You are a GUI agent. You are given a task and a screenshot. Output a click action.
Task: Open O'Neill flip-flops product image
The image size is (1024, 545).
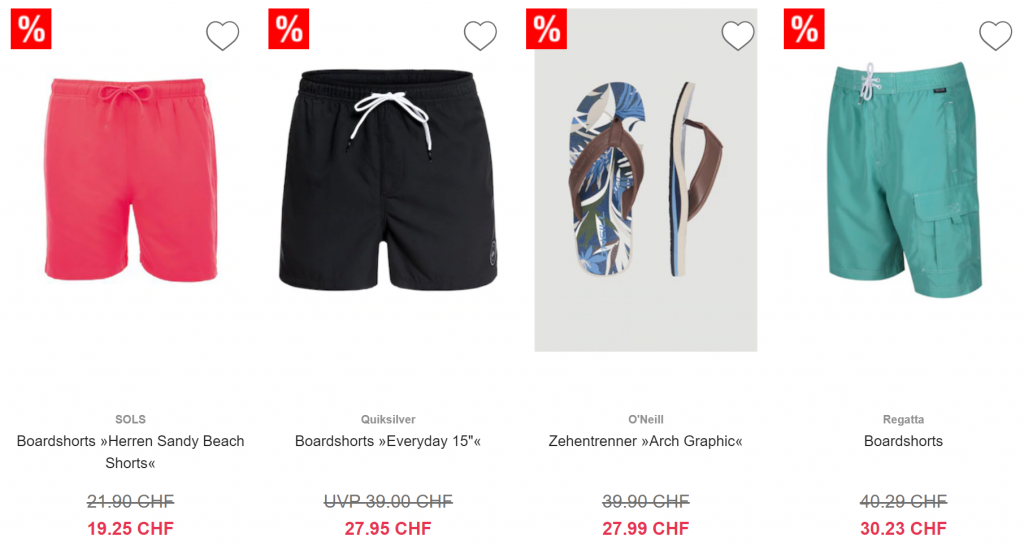pyautogui.click(x=646, y=180)
